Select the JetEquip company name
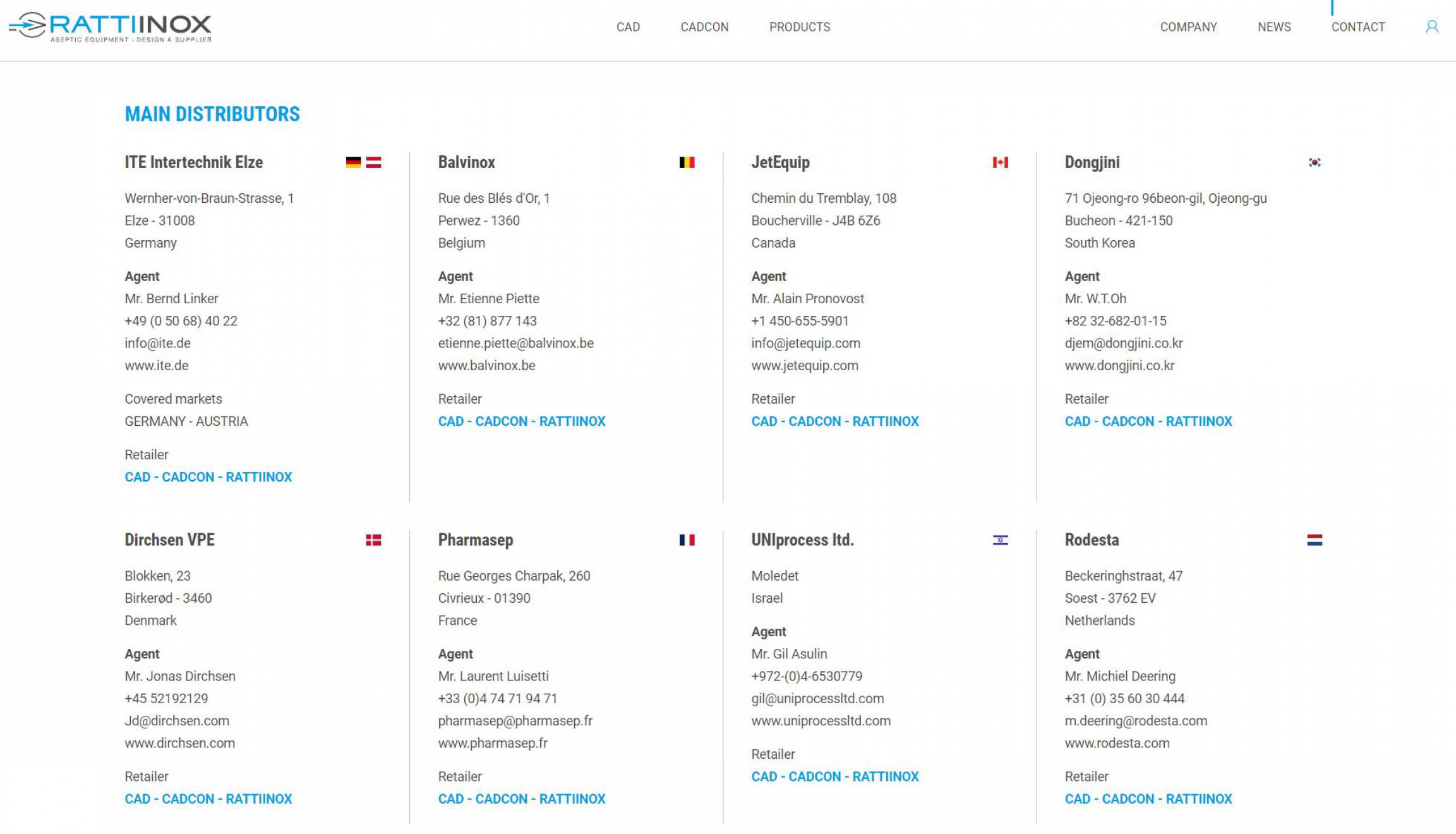 coord(780,162)
